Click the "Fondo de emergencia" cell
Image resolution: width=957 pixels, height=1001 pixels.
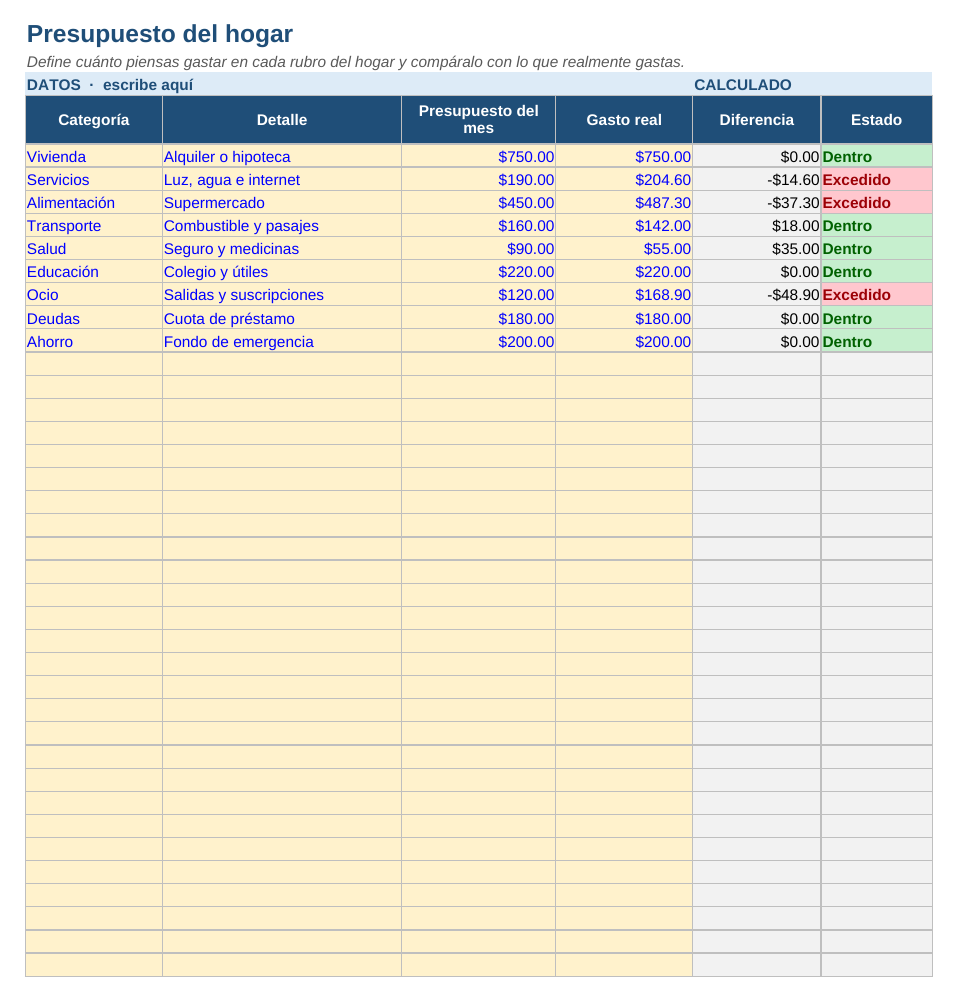pyautogui.click(x=282, y=341)
